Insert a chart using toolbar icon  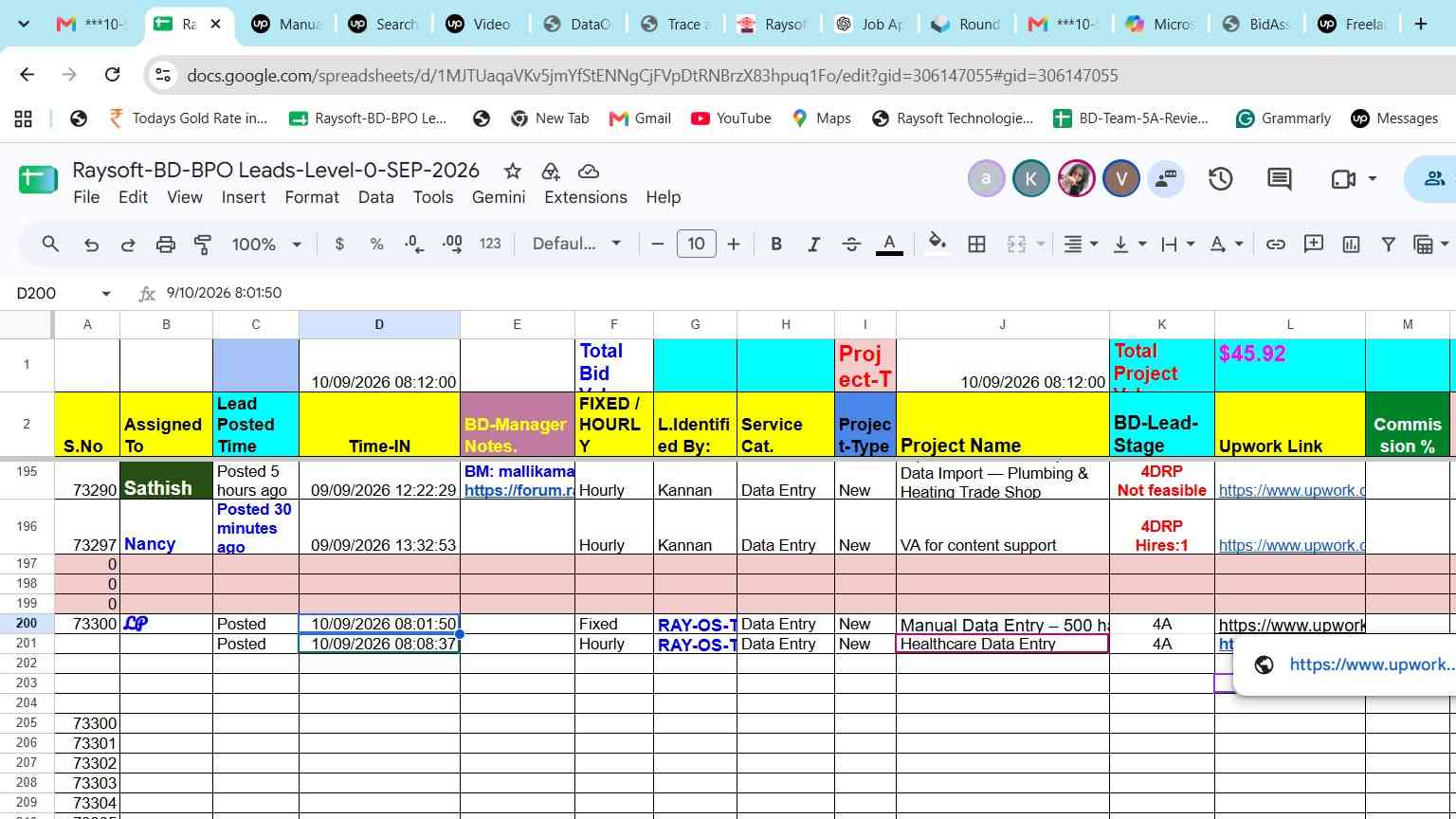pos(1351,245)
